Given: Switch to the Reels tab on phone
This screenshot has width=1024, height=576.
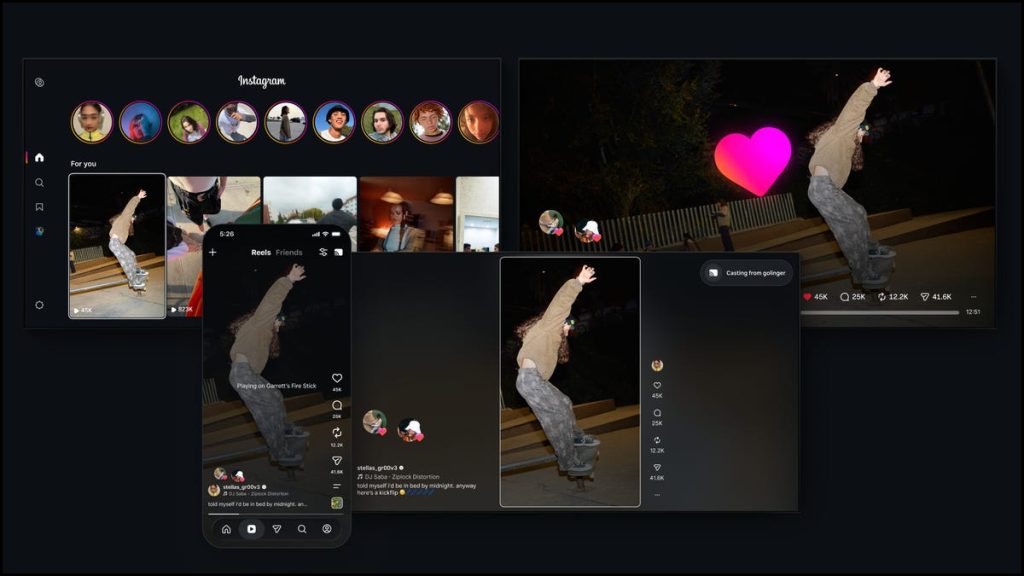Looking at the screenshot, I should tap(261, 252).
